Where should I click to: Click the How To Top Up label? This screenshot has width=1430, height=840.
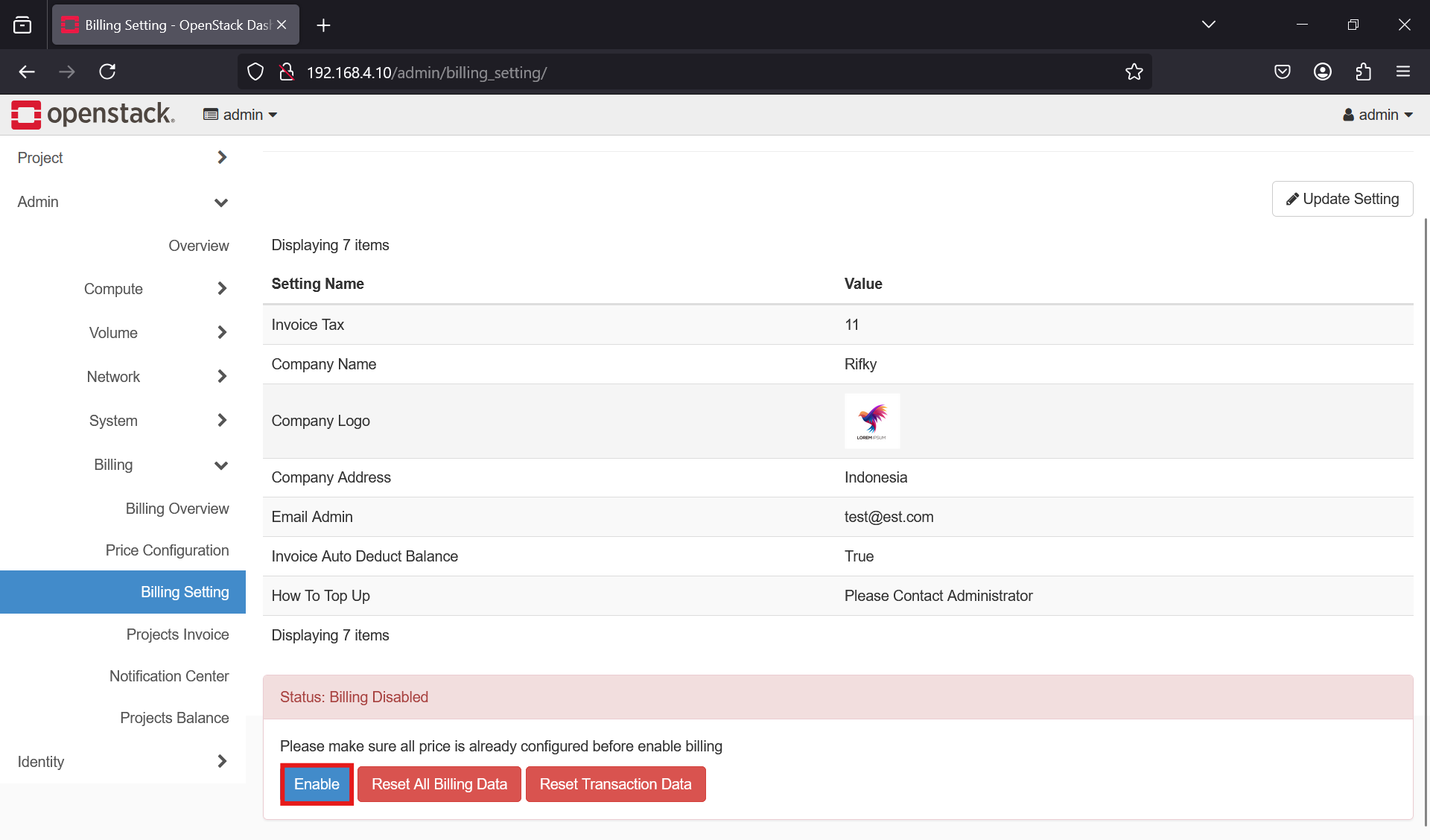tap(320, 596)
